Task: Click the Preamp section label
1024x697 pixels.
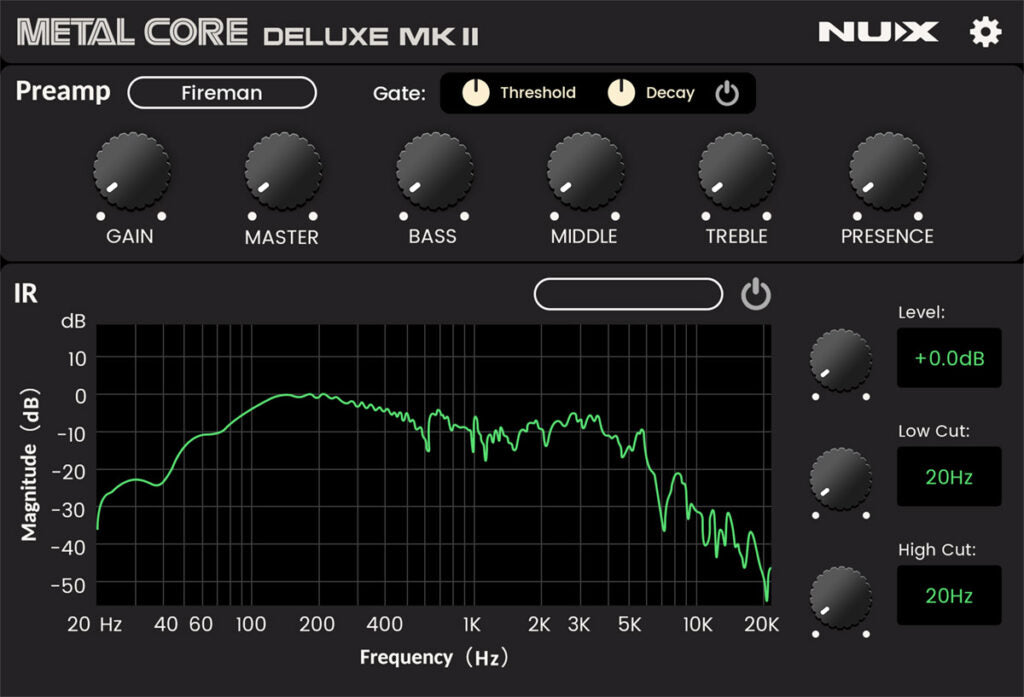Action: click(x=62, y=91)
